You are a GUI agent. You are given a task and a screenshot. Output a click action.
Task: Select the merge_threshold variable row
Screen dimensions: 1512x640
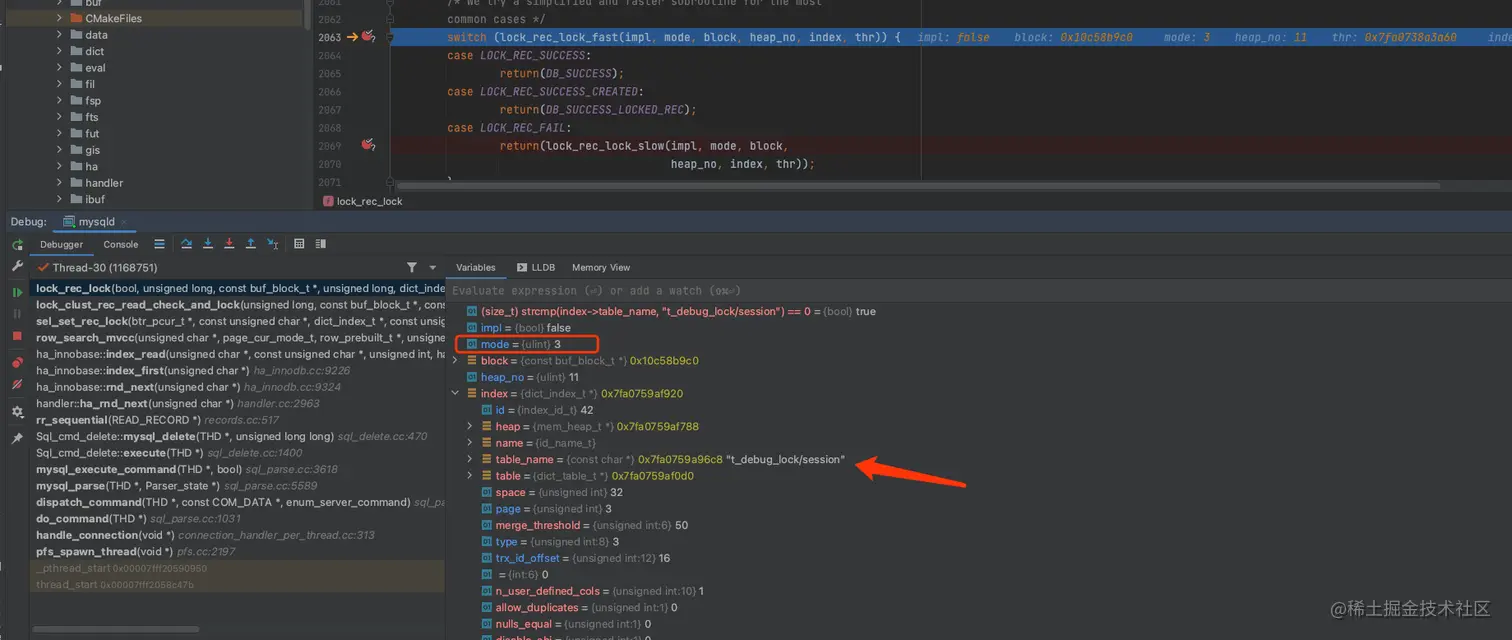980,525
